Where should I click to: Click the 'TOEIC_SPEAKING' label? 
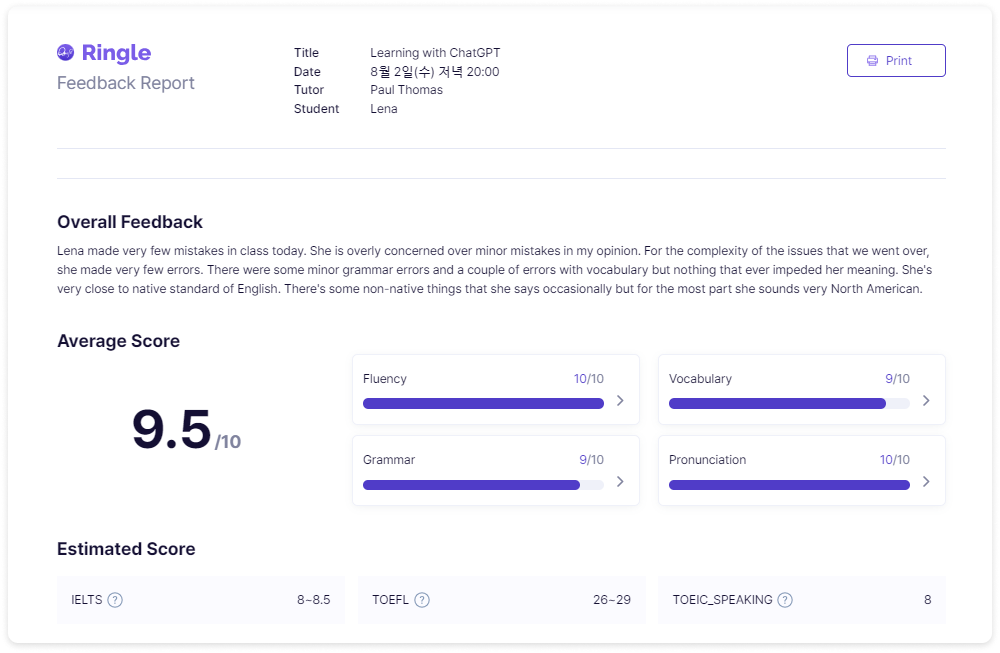point(723,600)
